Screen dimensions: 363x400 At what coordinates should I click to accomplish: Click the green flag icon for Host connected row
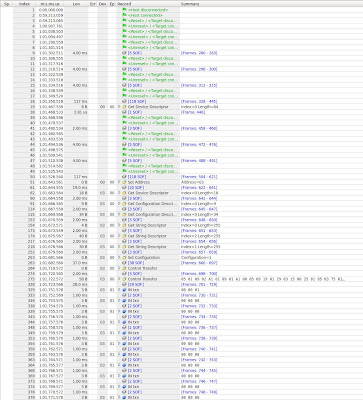tap(124, 15)
